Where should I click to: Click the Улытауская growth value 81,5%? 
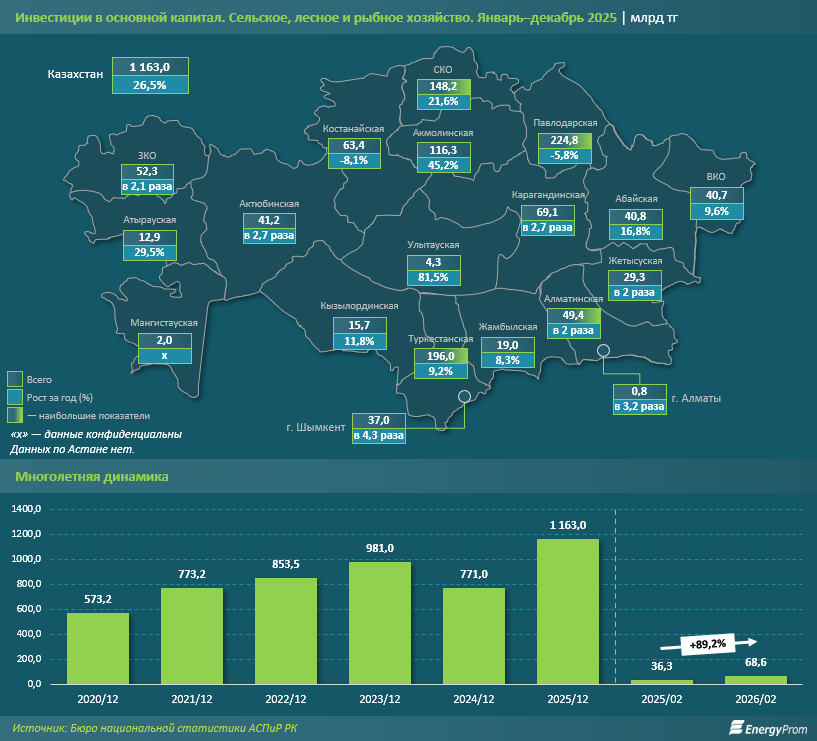[x=435, y=277]
